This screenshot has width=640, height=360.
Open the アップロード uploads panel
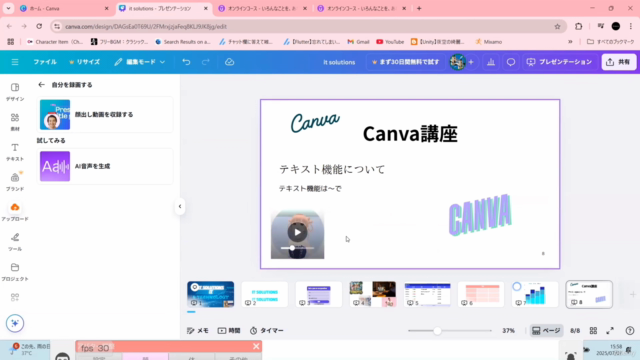click(x=15, y=212)
